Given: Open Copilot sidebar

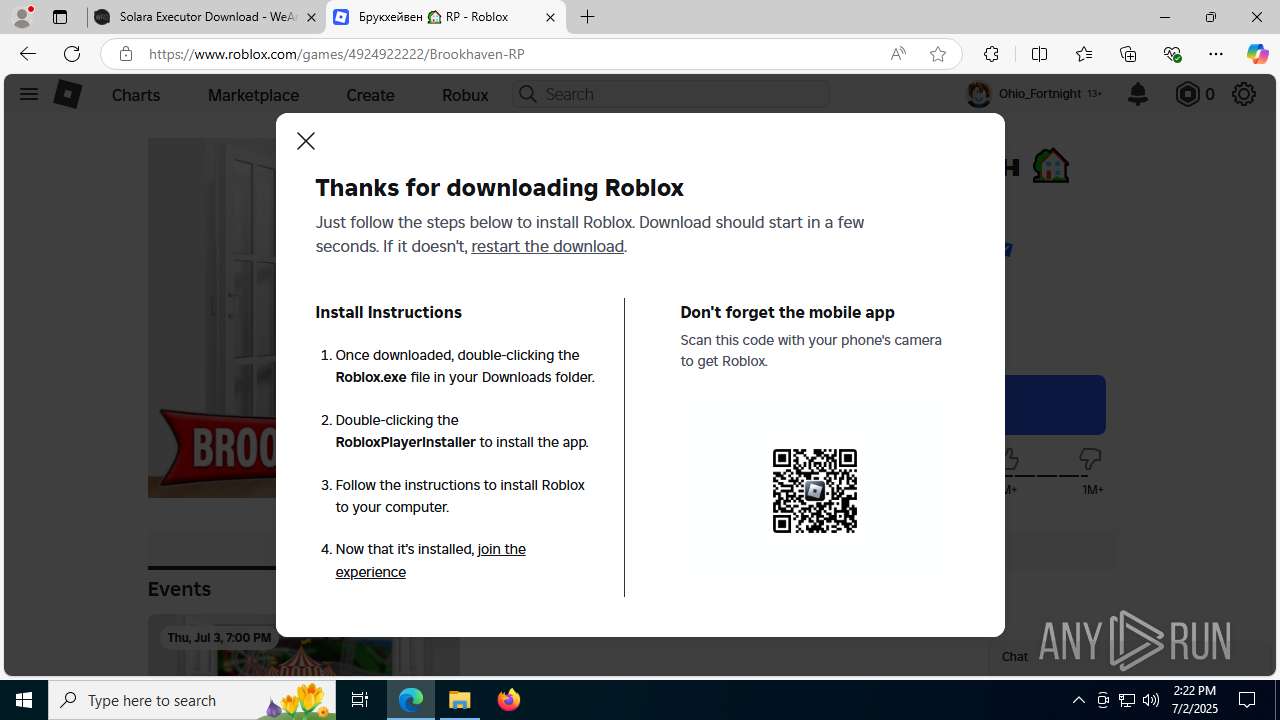Looking at the screenshot, I should click(x=1257, y=54).
